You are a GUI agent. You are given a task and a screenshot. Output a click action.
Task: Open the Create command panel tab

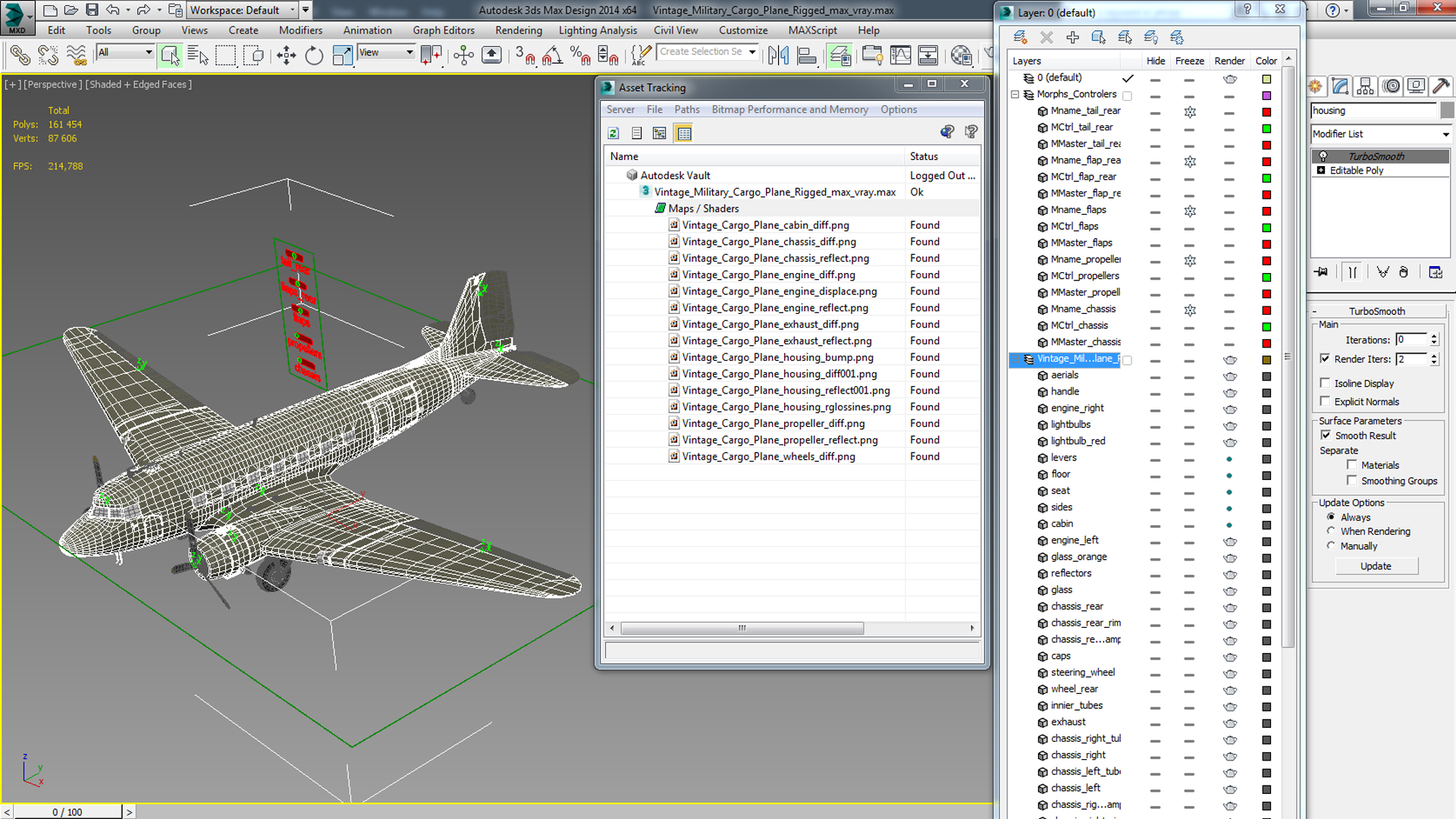(1315, 86)
